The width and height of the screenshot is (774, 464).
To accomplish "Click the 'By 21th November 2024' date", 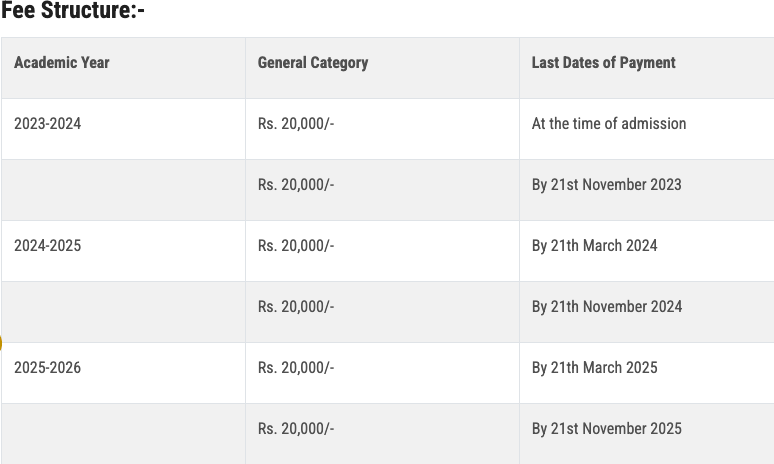I will click(x=607, y=307).
